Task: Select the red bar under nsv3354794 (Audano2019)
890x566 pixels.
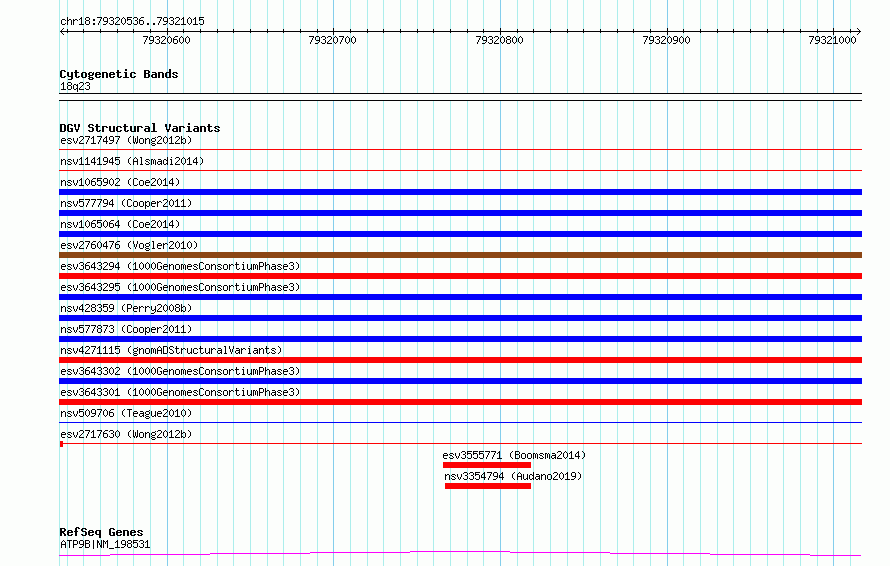Action: (488, 486)
